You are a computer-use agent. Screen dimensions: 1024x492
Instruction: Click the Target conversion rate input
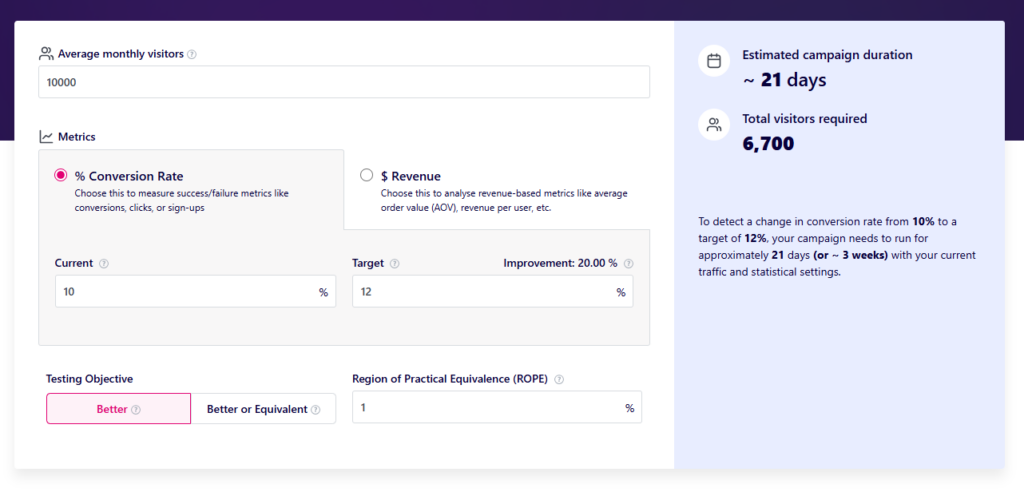click(x=482, y=292)
